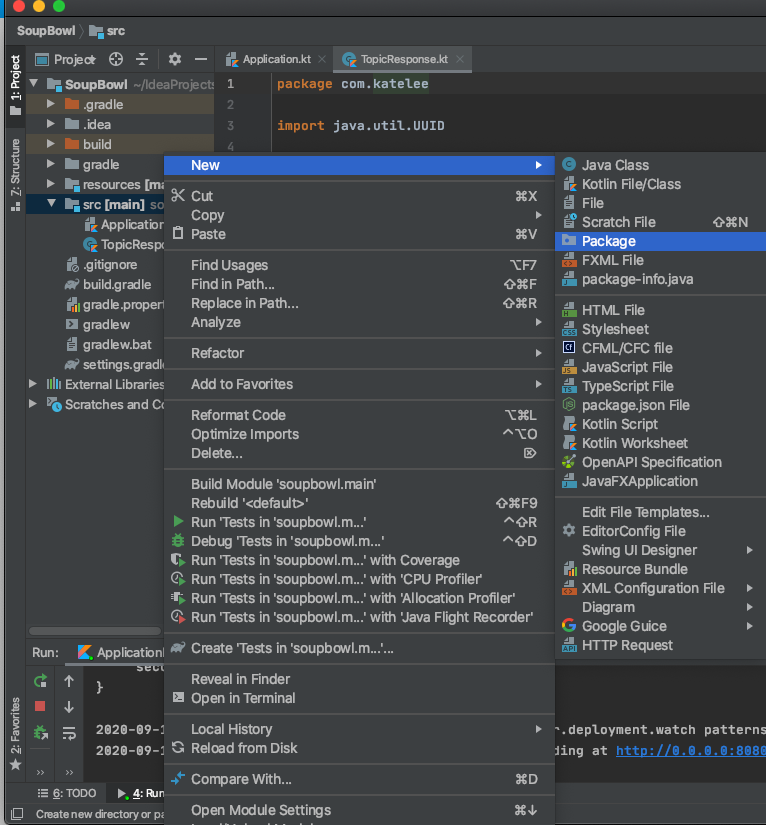The height and width of the screenshot is (825, 766).
Task: Choose Reformat Code
Action: coord(359,415)
